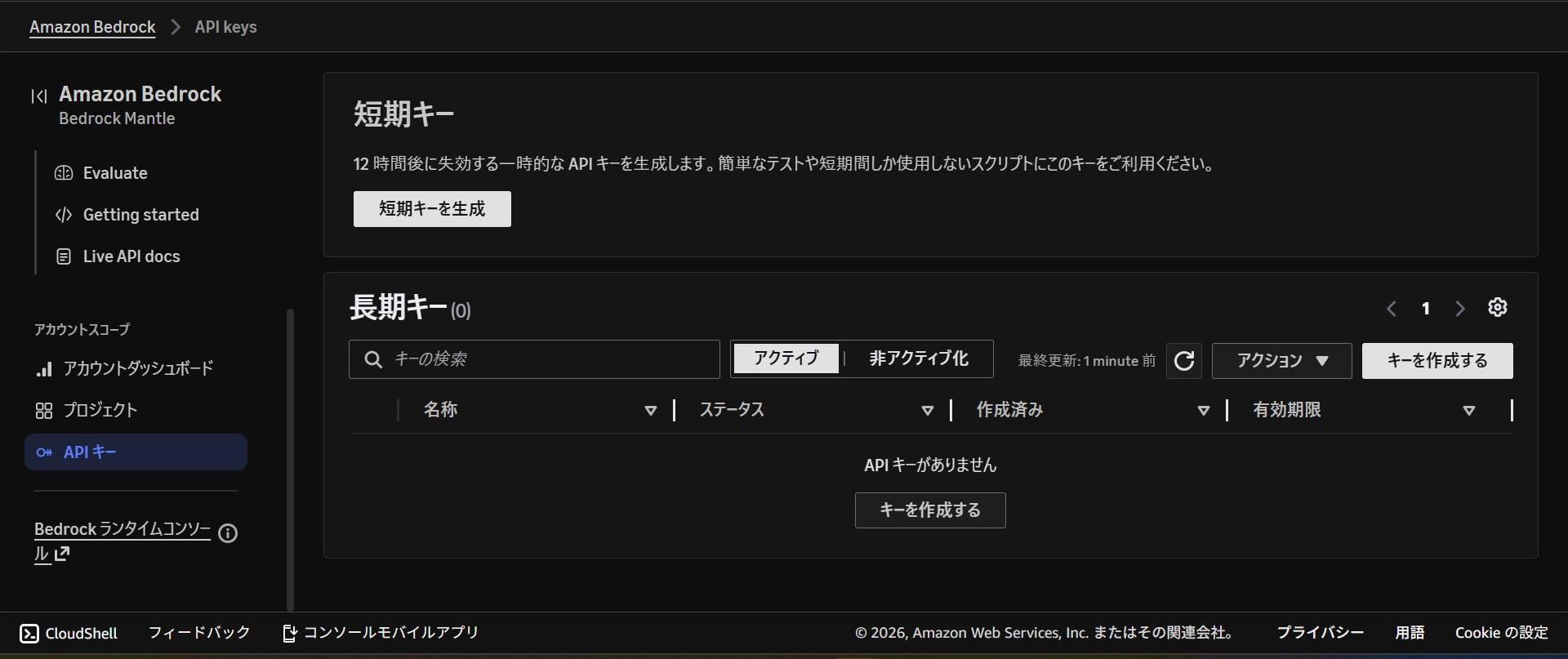Click the API keys breadcrumb text
This screenshot has width=1568, height=659.
coord(225,27)
